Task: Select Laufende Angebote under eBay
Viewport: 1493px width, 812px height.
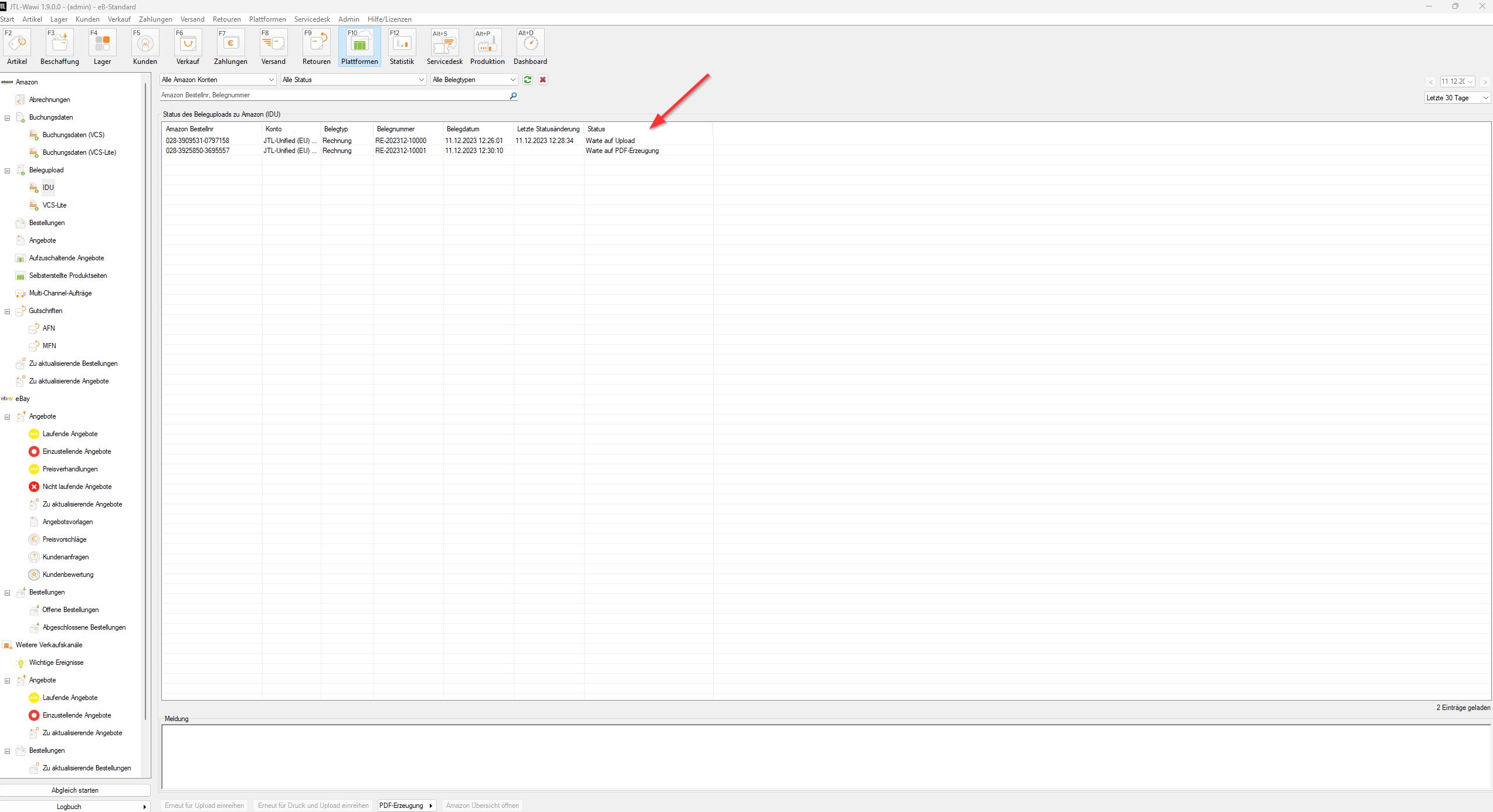Action: click(x=70, y=434)
